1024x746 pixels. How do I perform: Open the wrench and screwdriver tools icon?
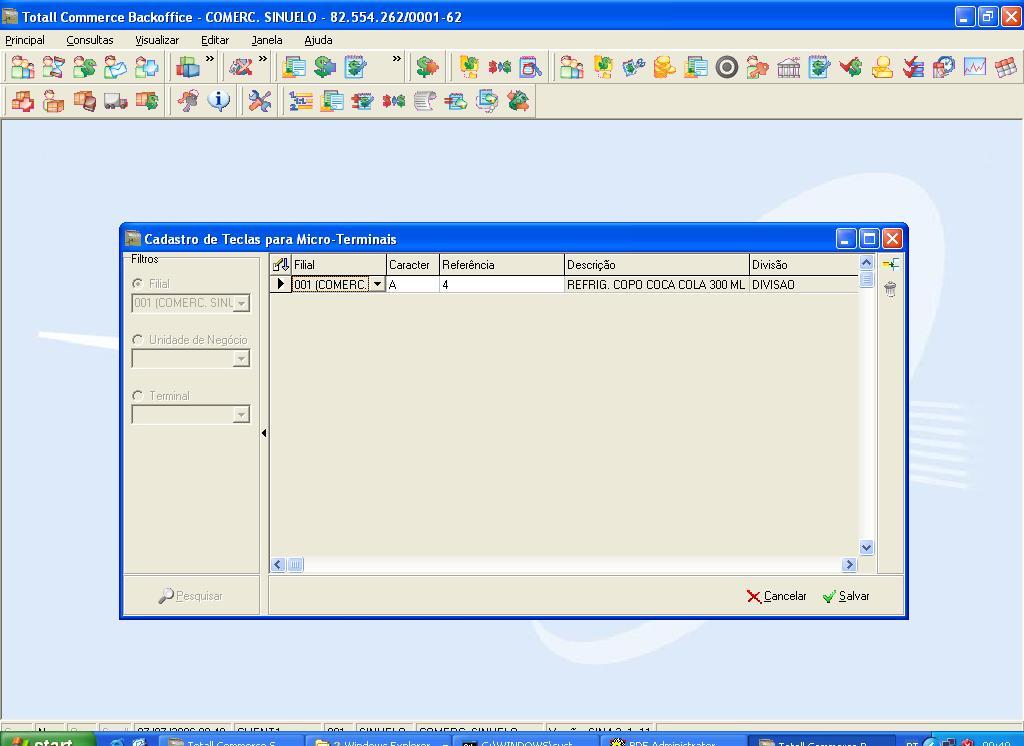[260, 101]
